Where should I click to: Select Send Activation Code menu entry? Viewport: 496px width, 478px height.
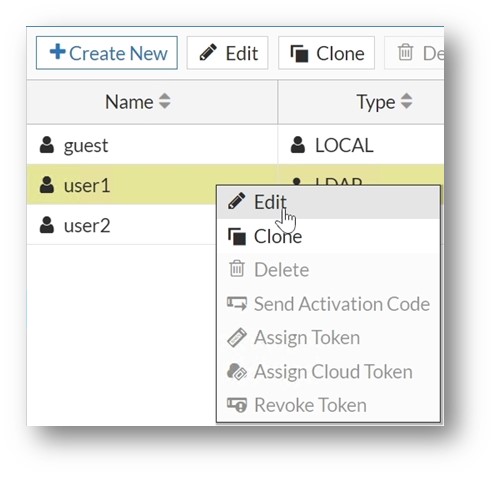click(x=328, y=304)
